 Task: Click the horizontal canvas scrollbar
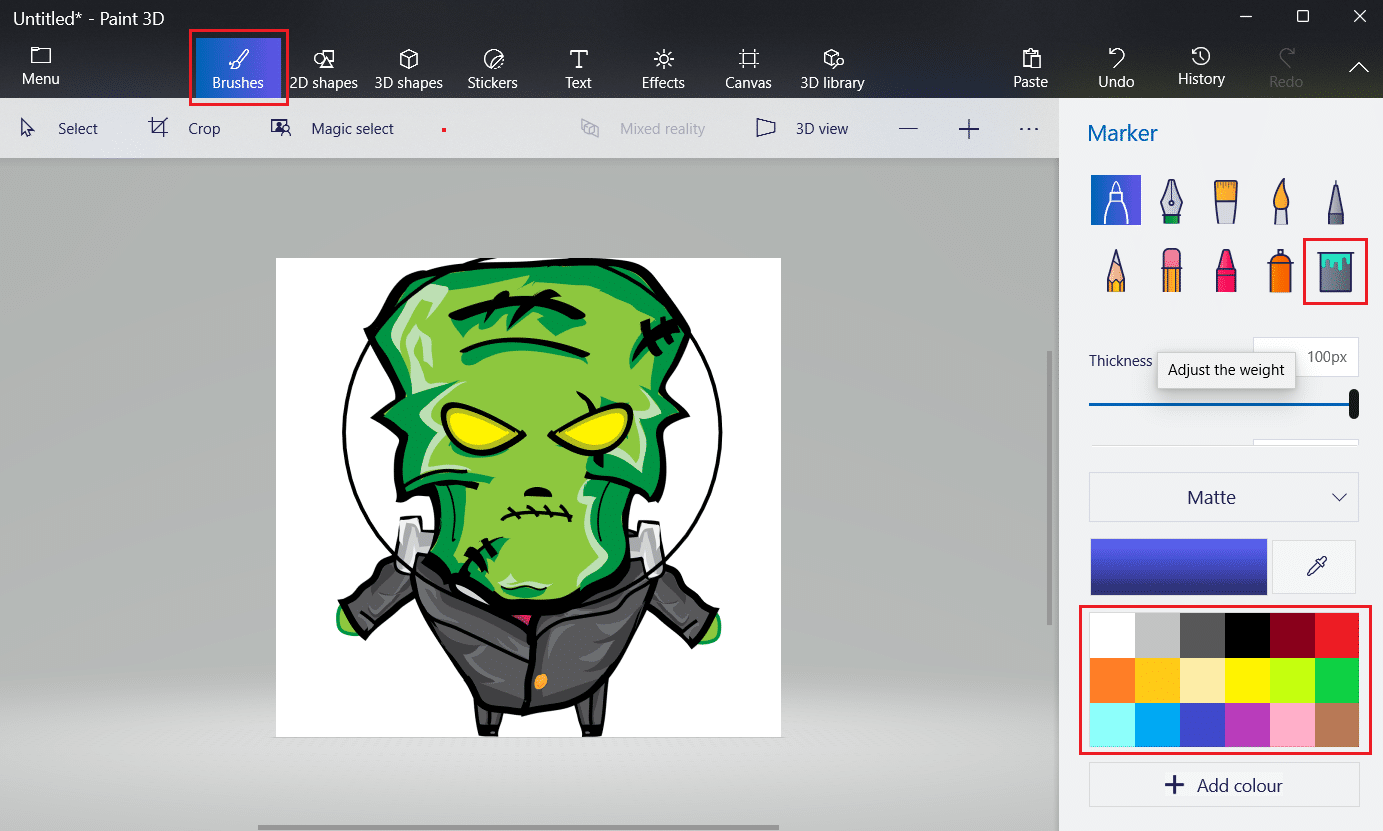pyautogui.click(x=518, y=827)
